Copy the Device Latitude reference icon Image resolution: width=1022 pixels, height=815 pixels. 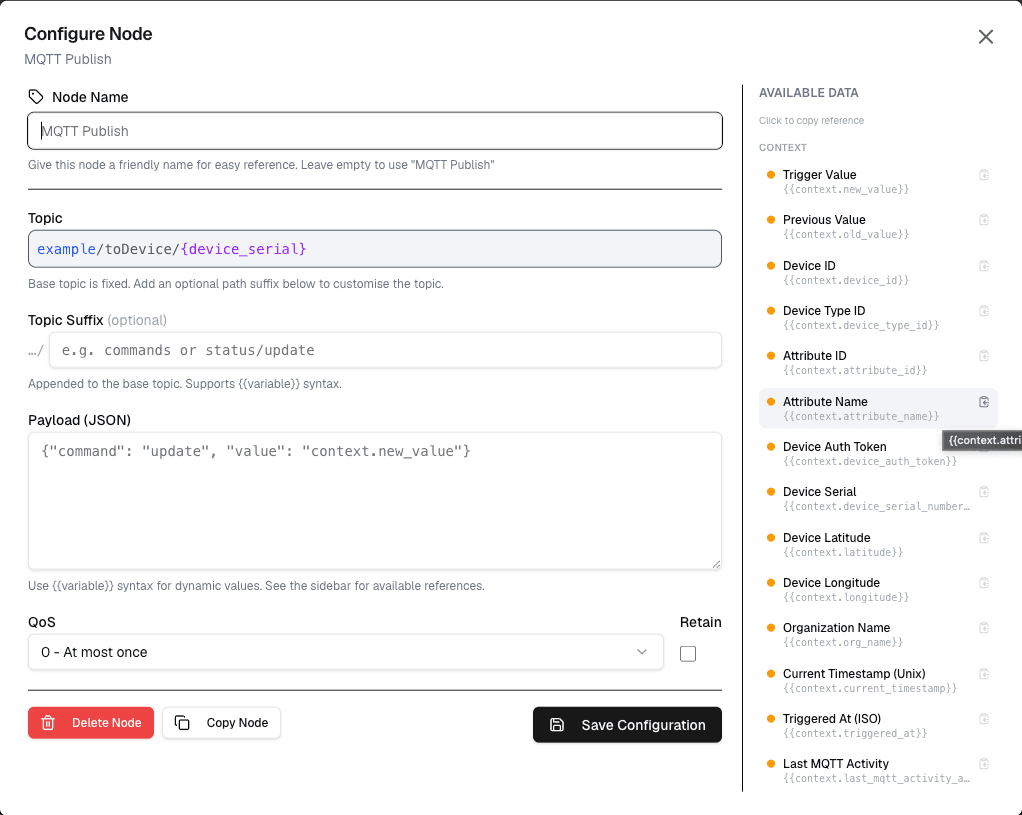point(984,538)
